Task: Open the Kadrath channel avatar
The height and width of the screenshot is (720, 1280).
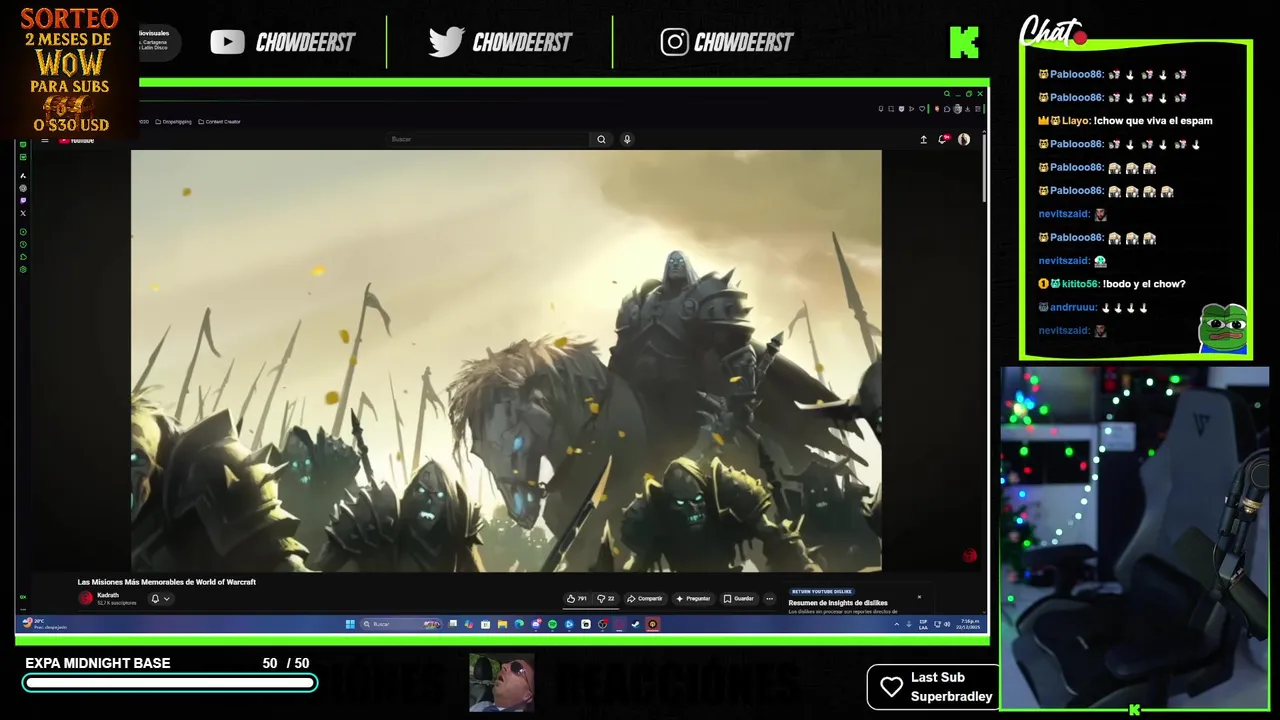Action: pos(85,598)
